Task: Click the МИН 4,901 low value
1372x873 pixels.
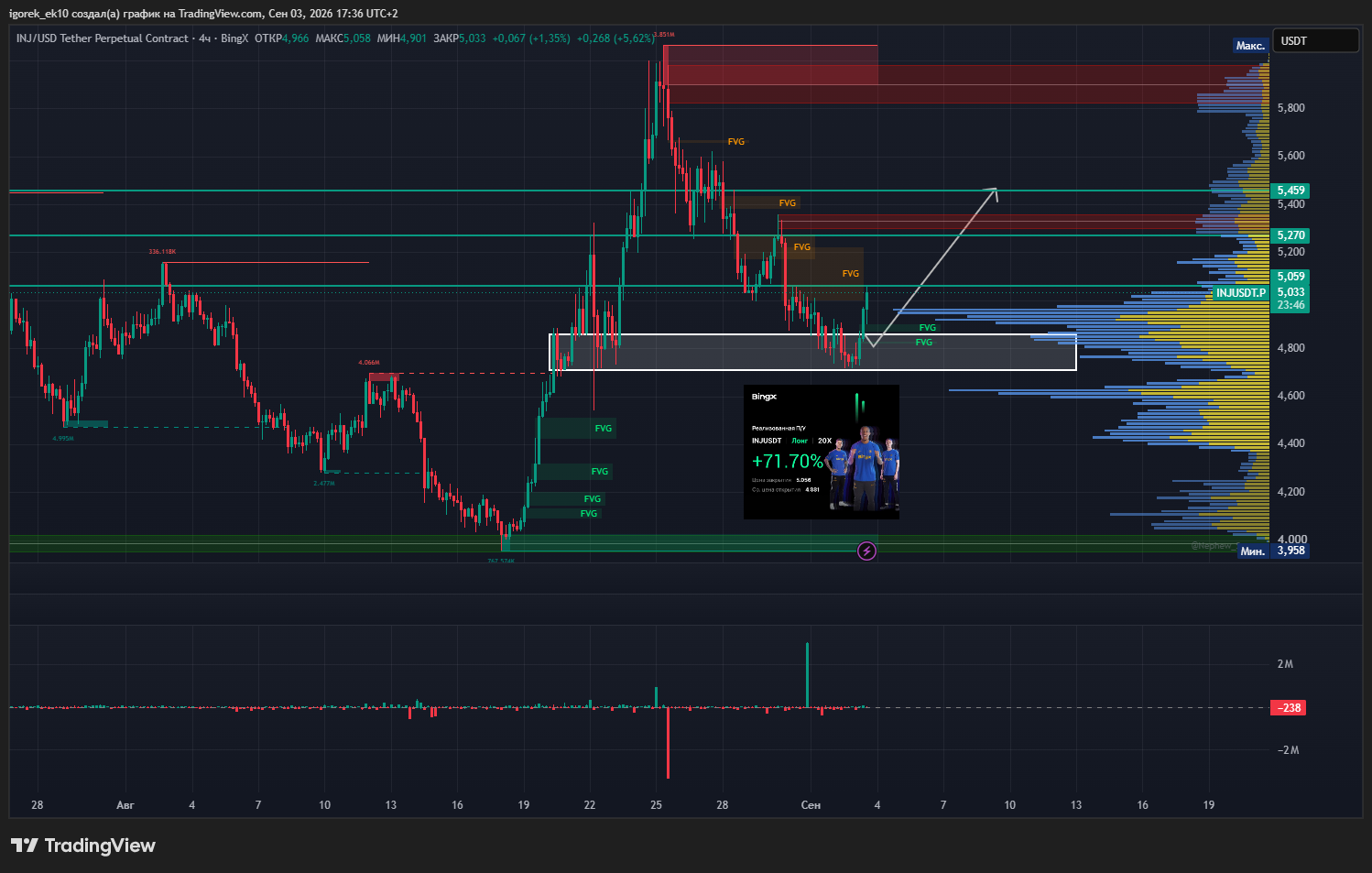Action: tap(402, 38)
